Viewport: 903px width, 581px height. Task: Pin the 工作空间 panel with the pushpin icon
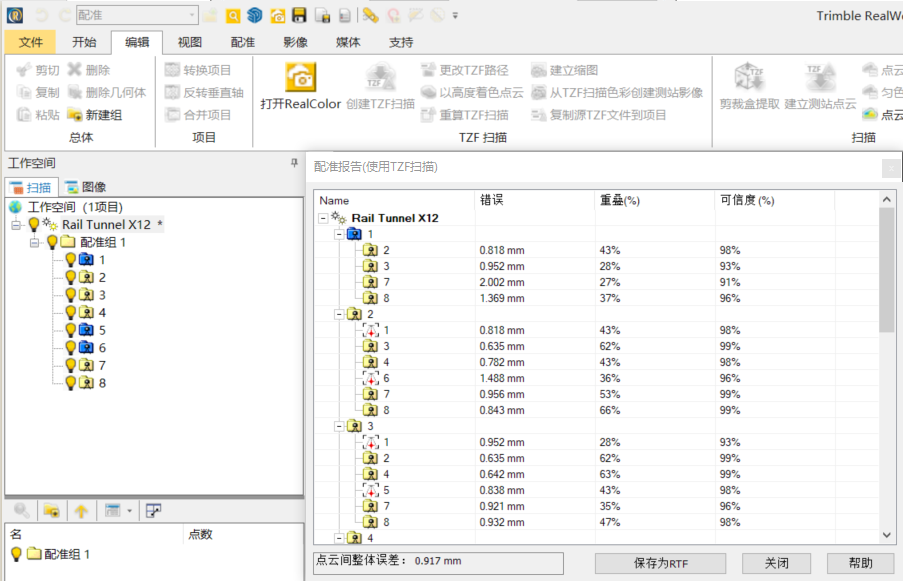coord(294,163)
